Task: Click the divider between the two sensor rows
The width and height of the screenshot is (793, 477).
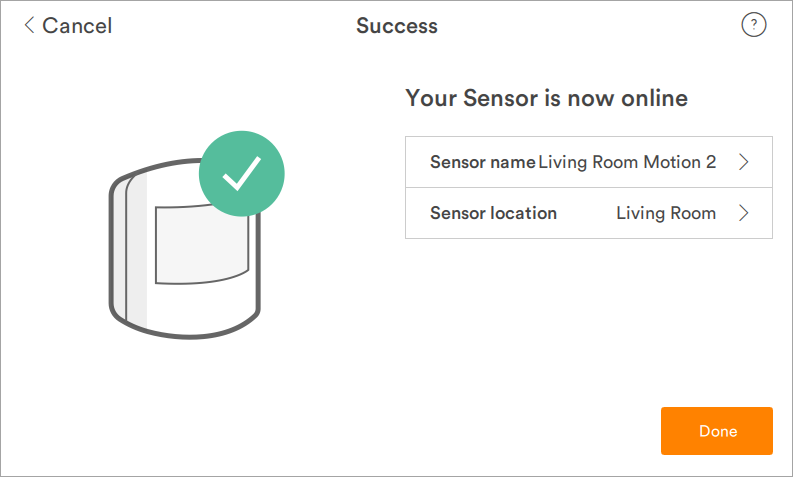Action: pyautogui.click(x=588, y=187)
